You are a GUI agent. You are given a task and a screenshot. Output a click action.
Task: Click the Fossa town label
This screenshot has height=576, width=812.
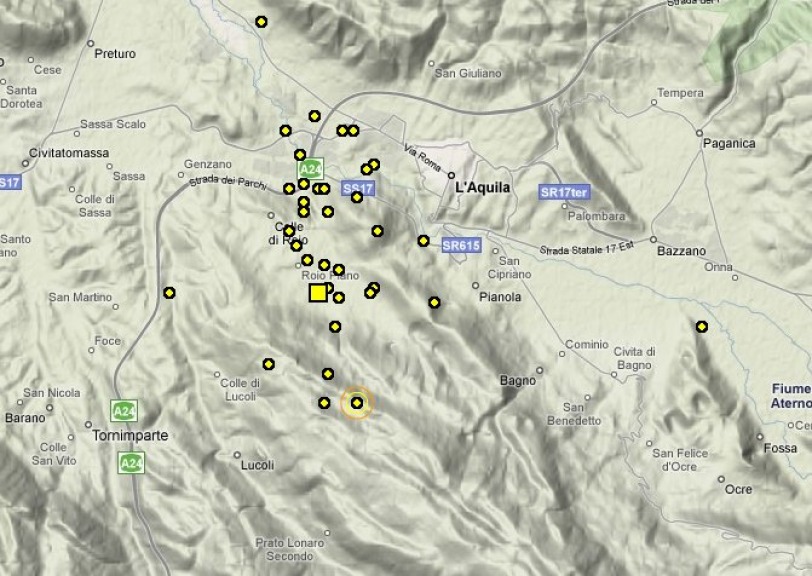(x=780, y=448)
